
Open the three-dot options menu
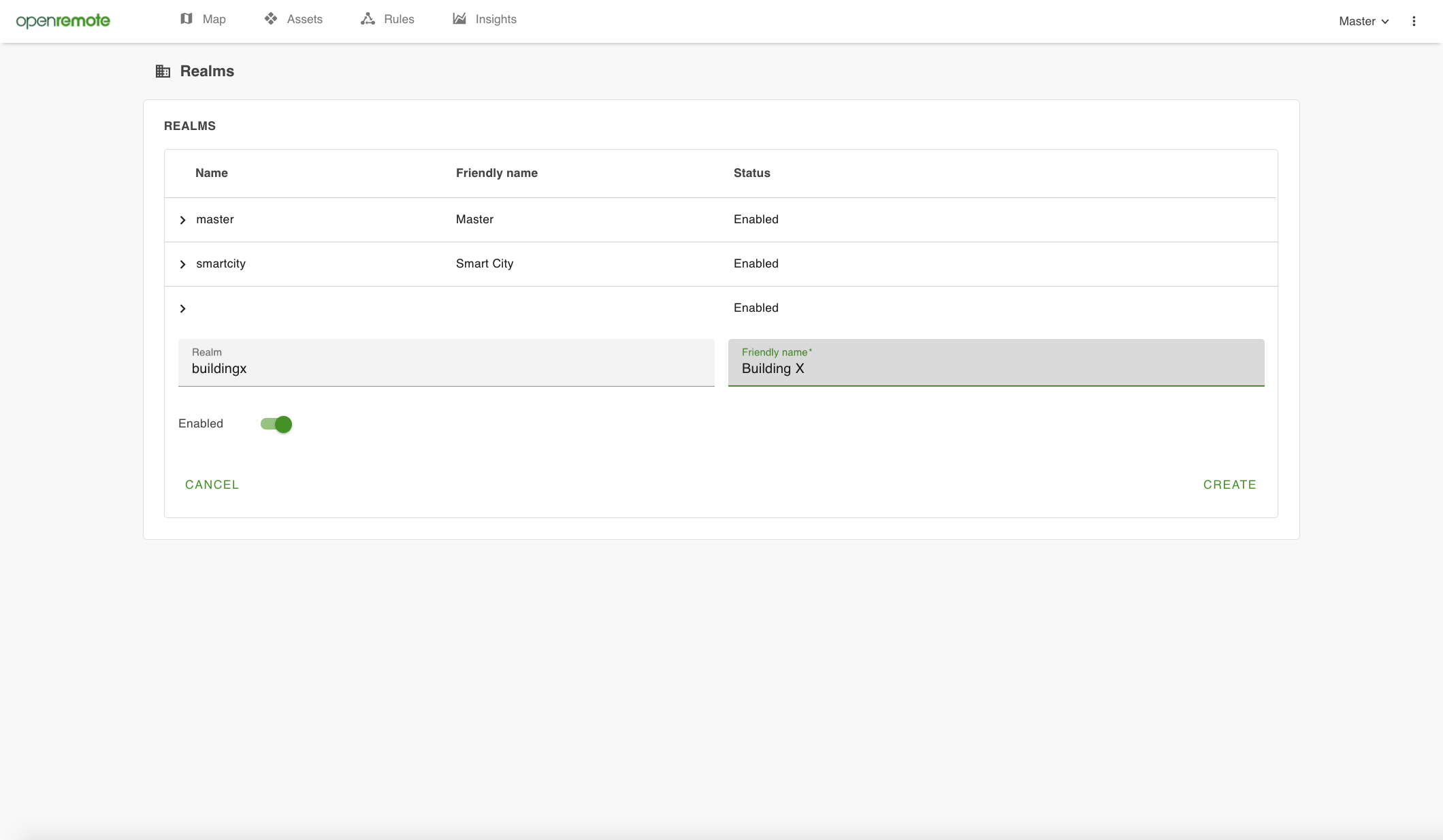pos(1414,21)
